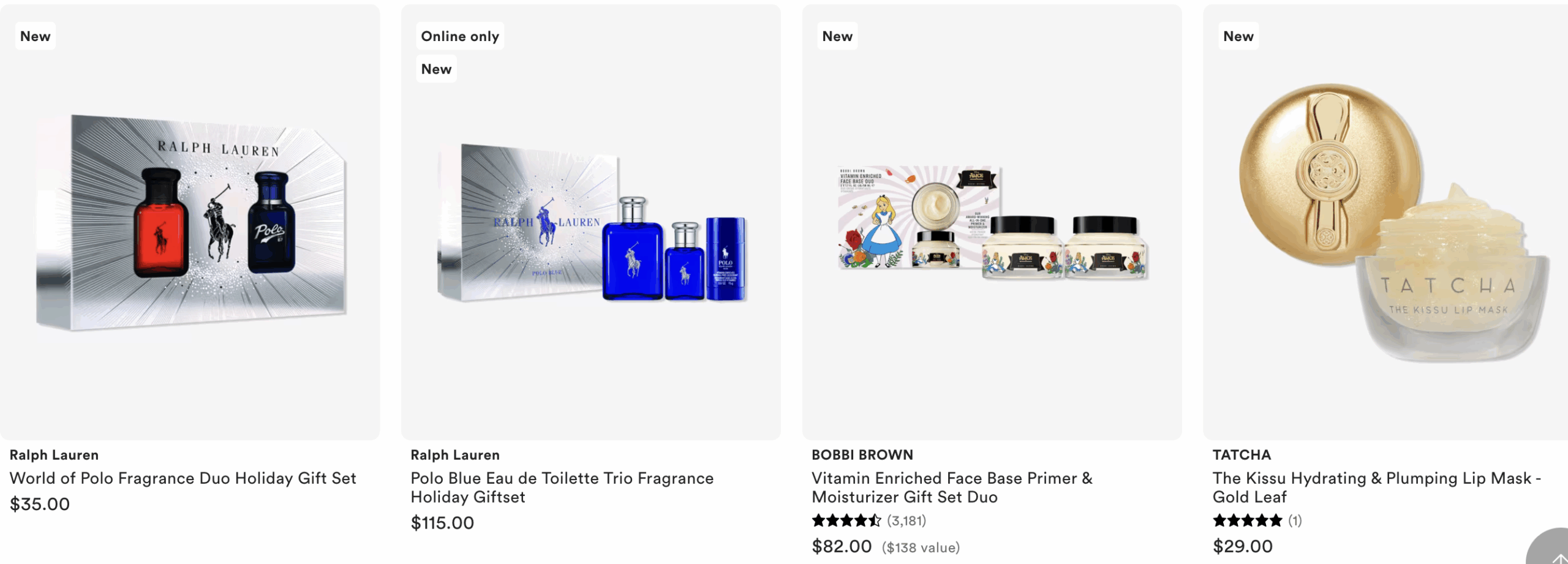Click the Online only badge
The width and height of the screenshot is (1568, 564).
pyautogui.click(x=460, y=36)
